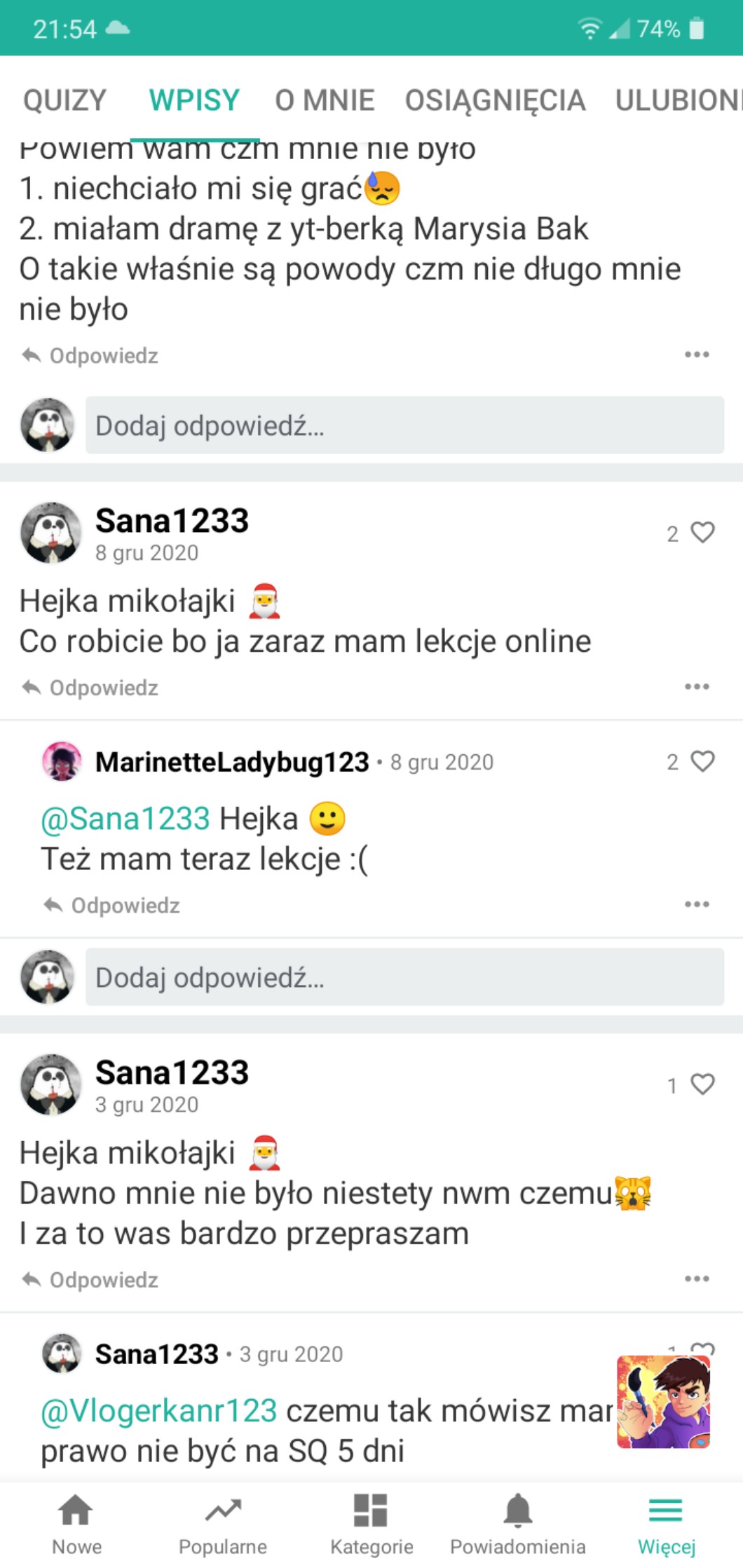743x1568 pixels.
Task: Like MarinetteLadybug123's reply
Action: coord(702,761)
